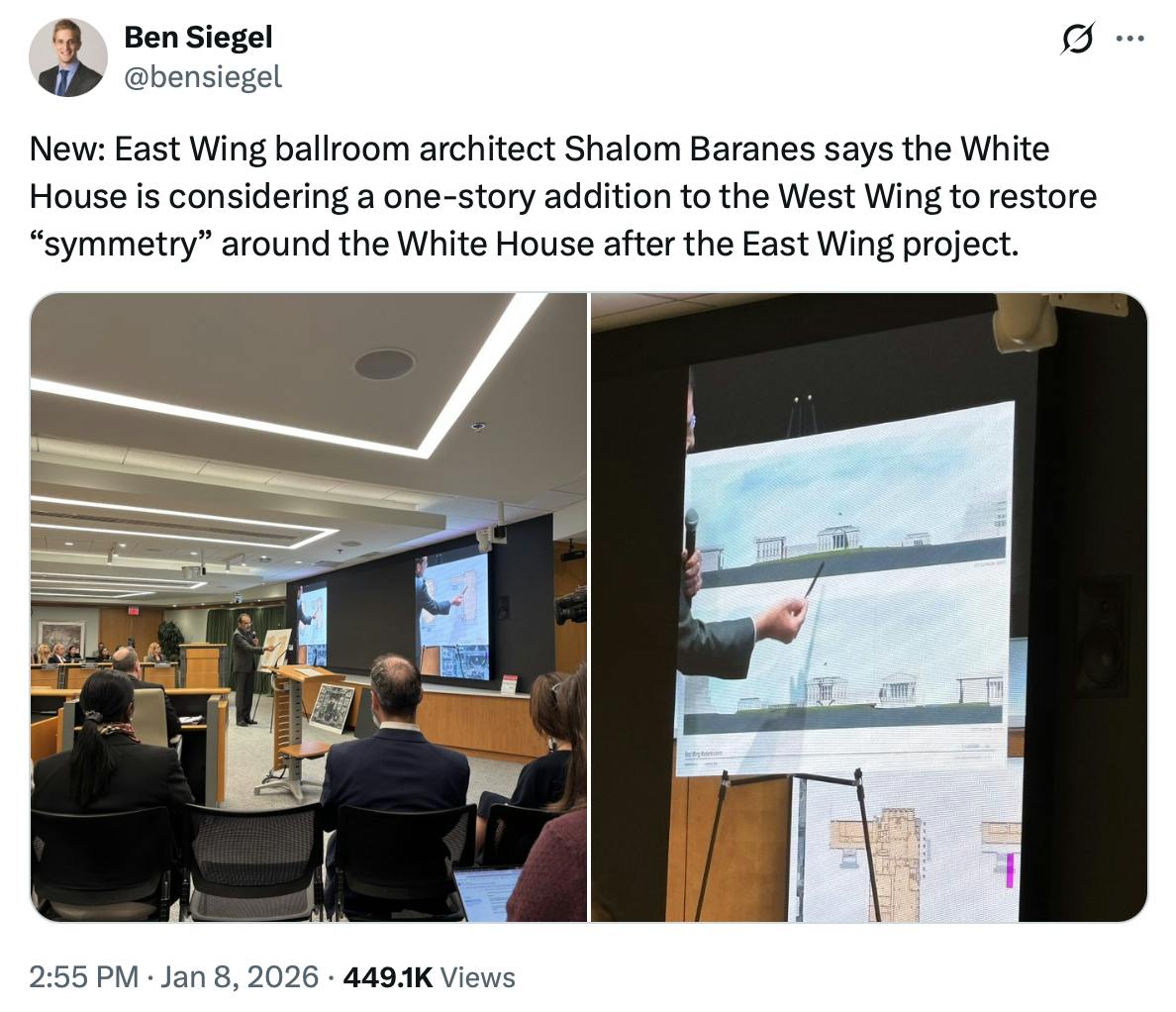Viewport: 1176px width, 1012px height.
Task: Click the Views label after the count
Action: click(x=480, y=976)
